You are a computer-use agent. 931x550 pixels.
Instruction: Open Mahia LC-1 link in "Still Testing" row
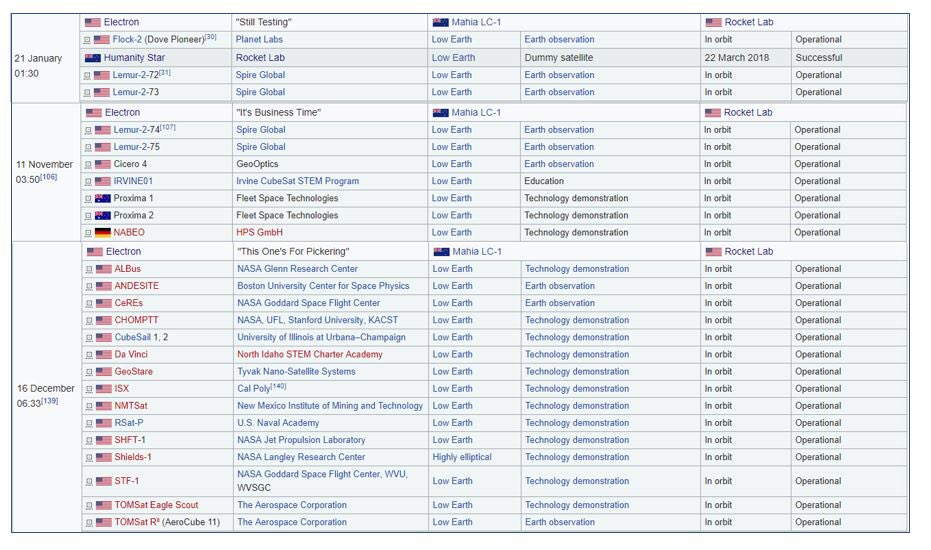click(476, 23)
